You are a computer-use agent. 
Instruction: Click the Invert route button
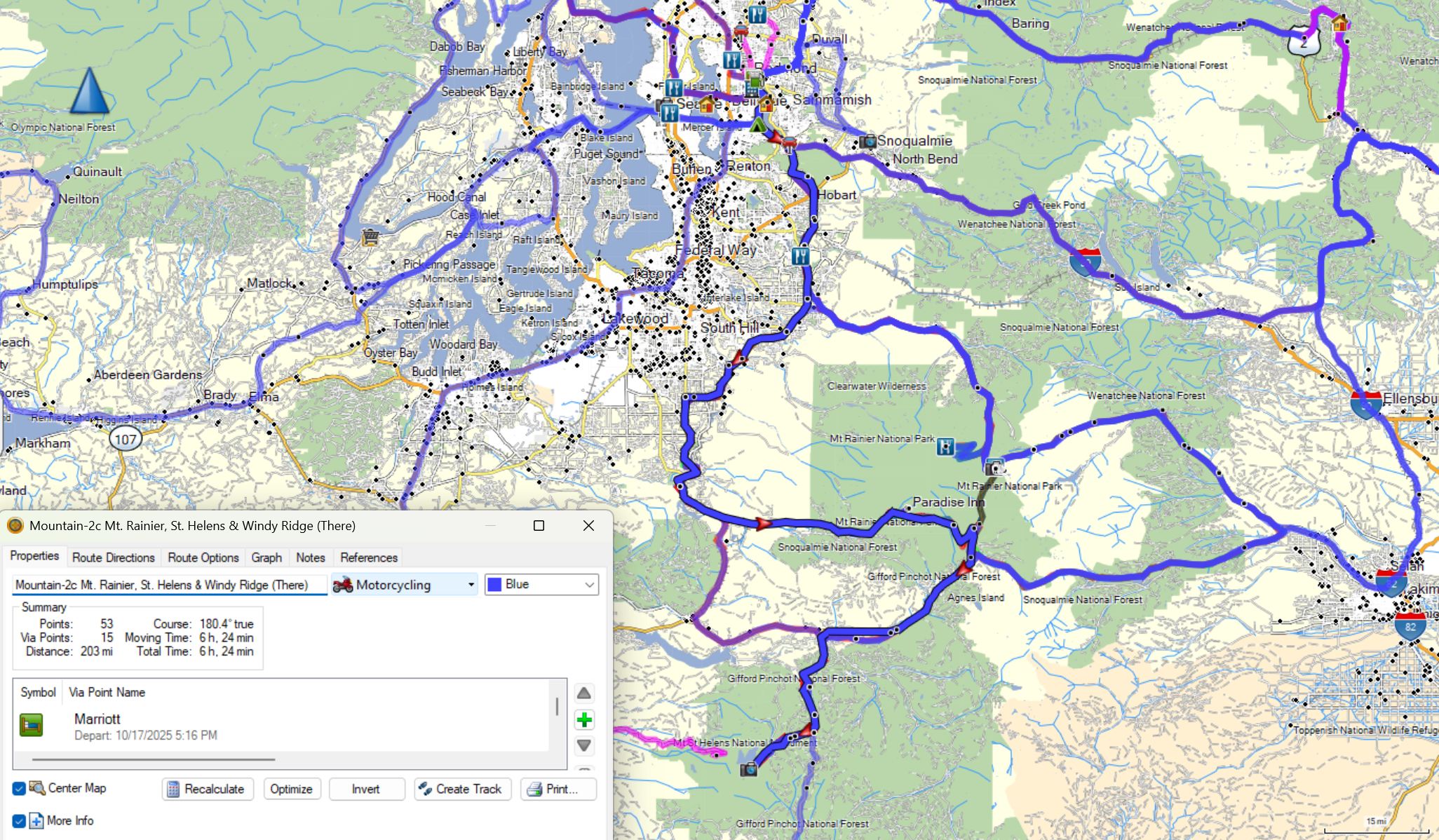(365, 789)
